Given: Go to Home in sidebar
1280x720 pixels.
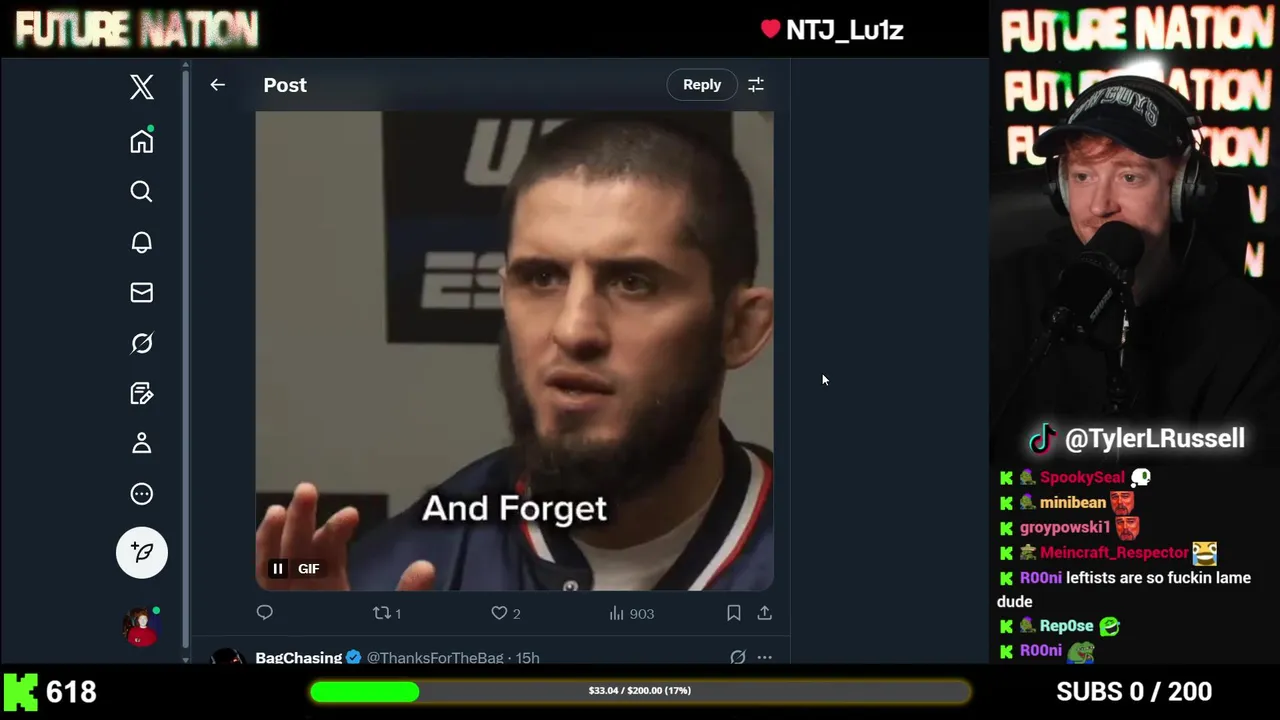Looking at the screenshot, I should 142,141.
